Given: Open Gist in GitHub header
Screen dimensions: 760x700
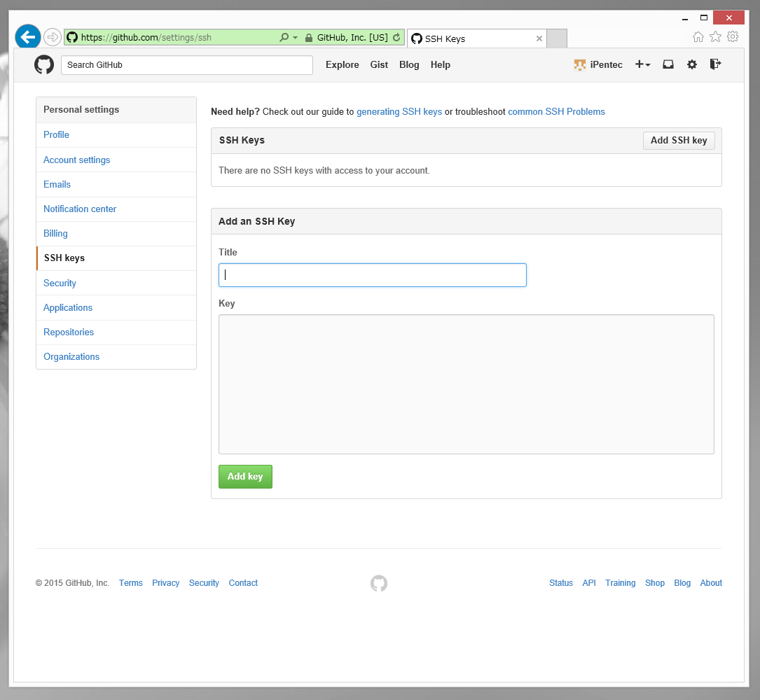Looking at the screenshot, I should 379,65.
